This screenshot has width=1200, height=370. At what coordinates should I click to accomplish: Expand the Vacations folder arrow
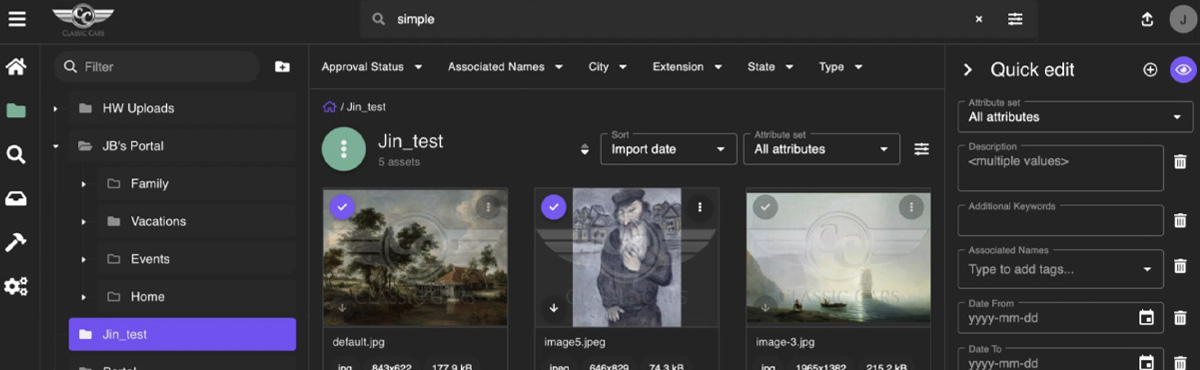coord(84,221)
